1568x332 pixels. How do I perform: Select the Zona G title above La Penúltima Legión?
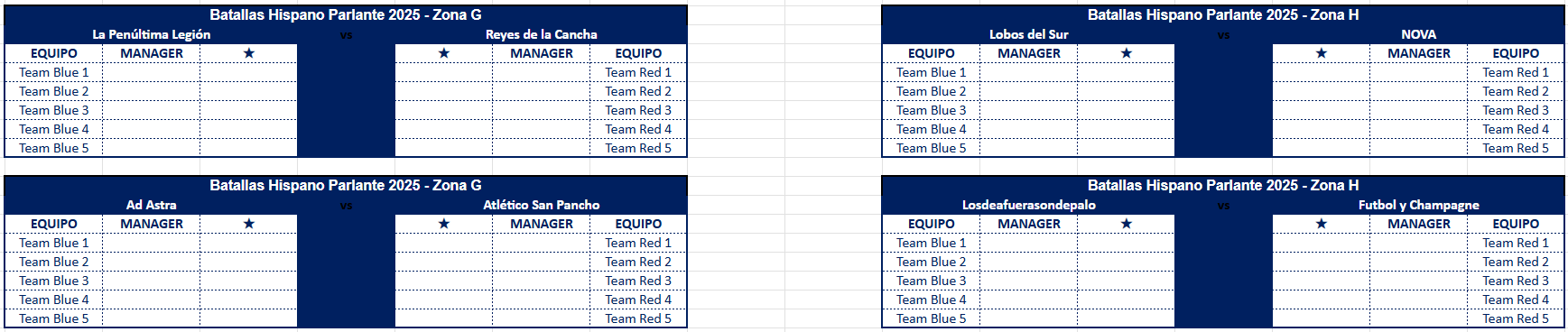(x=346, y=15)
